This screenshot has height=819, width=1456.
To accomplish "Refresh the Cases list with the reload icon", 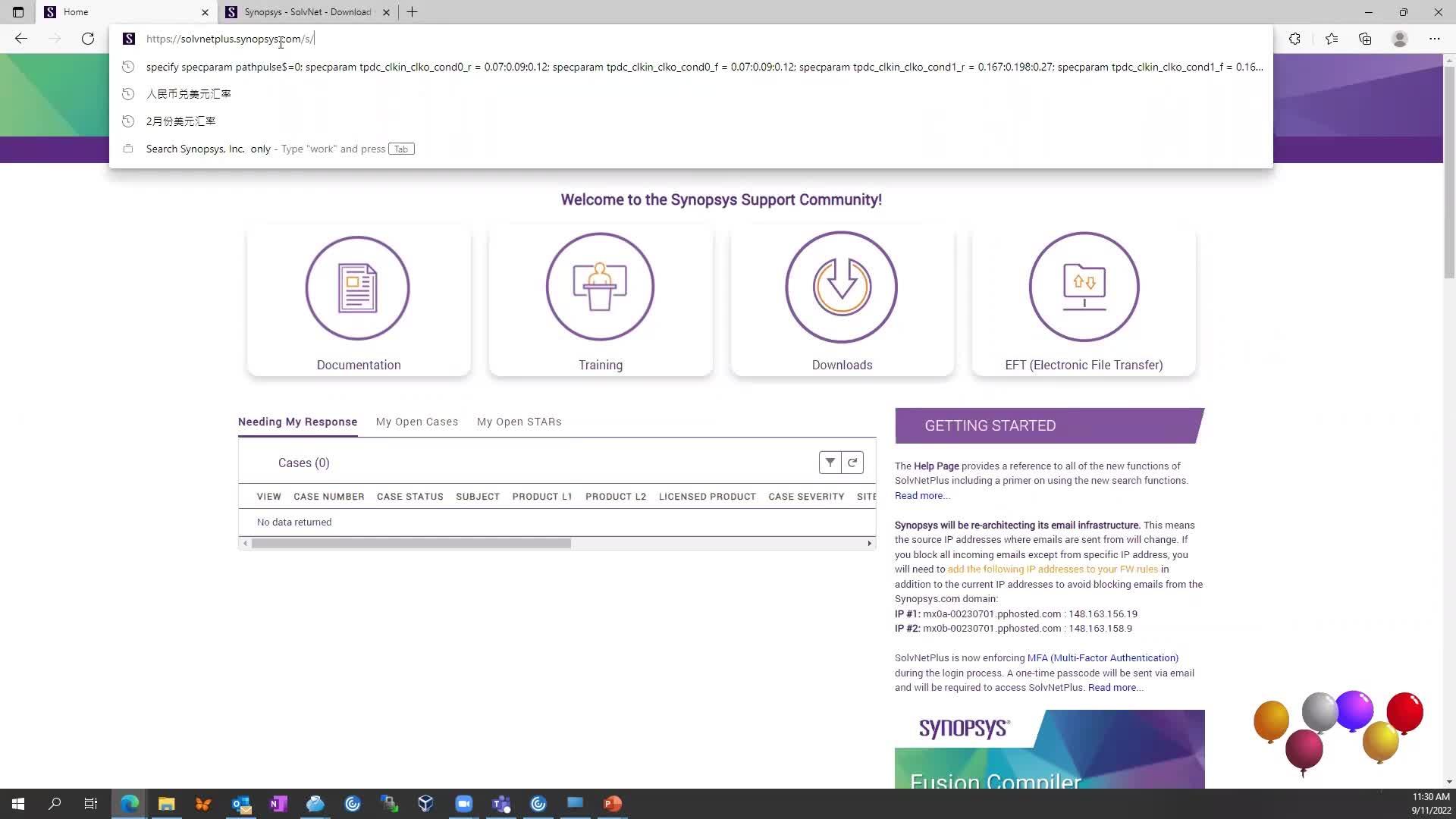I will point(852,462).
